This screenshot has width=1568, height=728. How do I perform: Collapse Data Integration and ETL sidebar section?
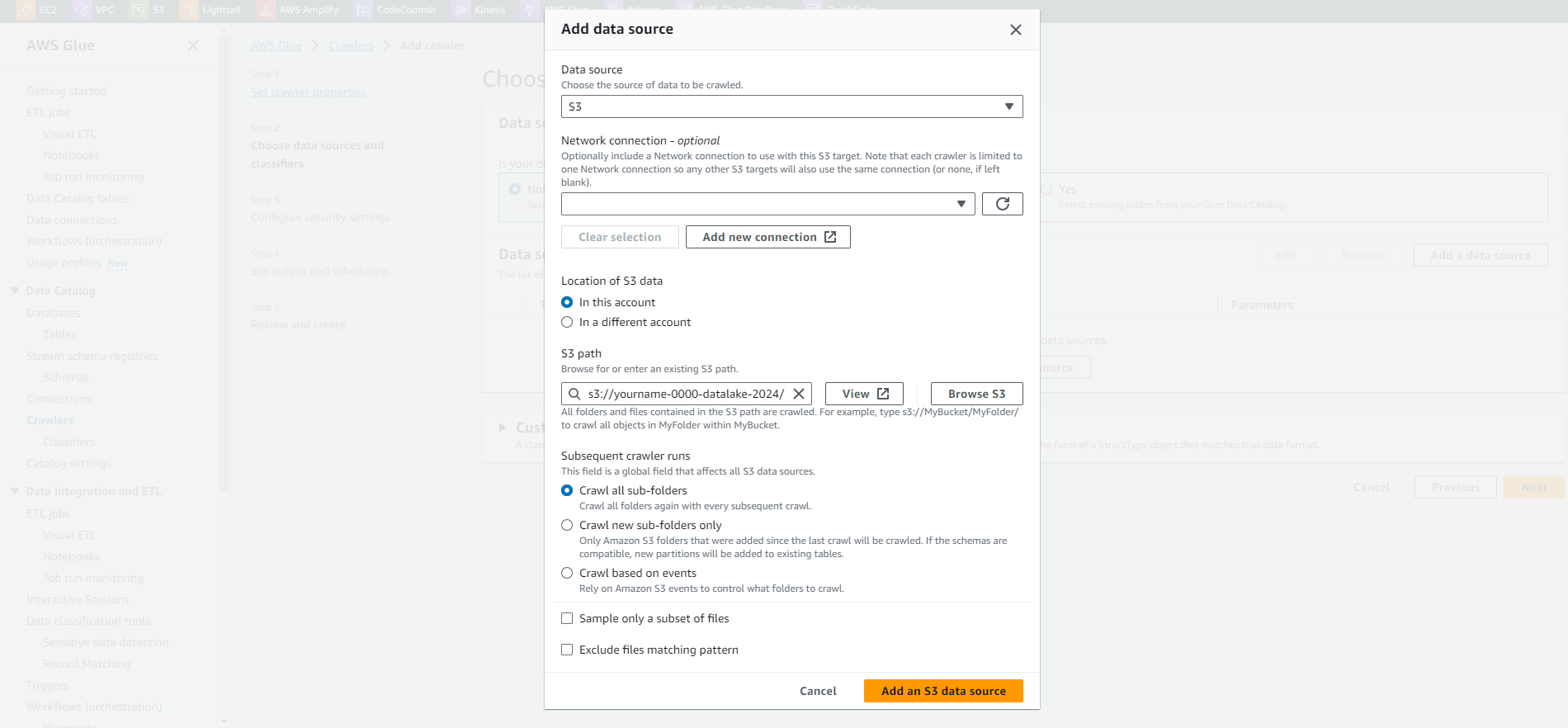(x=14, y=491)
